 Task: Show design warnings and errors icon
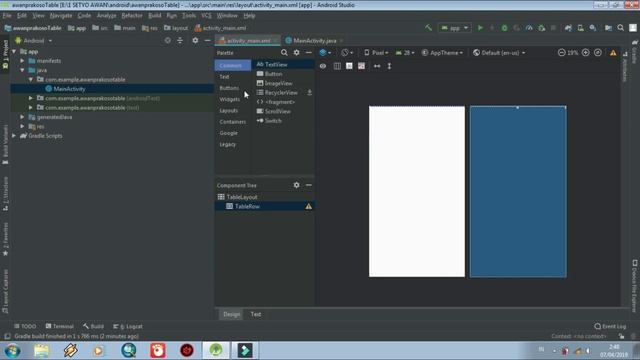613,53
